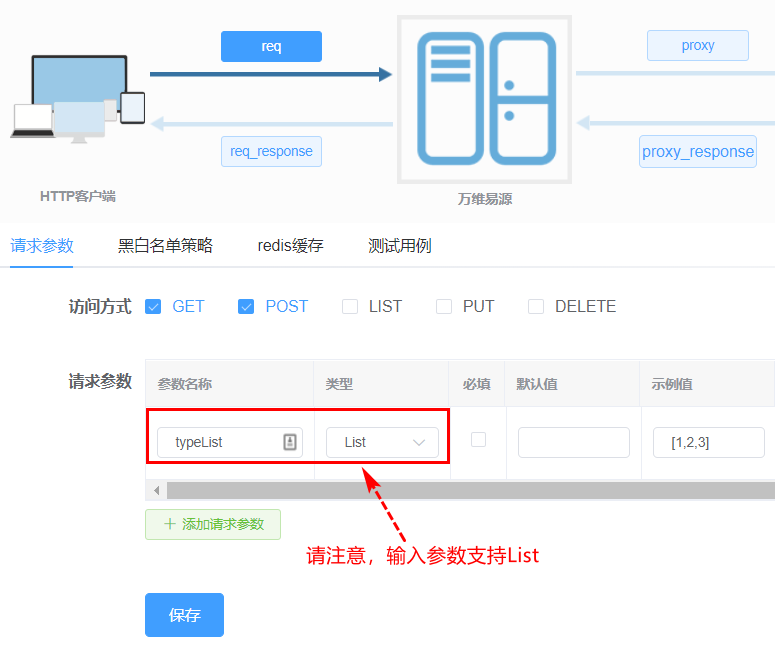775x655 pixels.
Task: Switch to the redis缓存 tab
Action: pyautogui.click(x=290, y=246)
